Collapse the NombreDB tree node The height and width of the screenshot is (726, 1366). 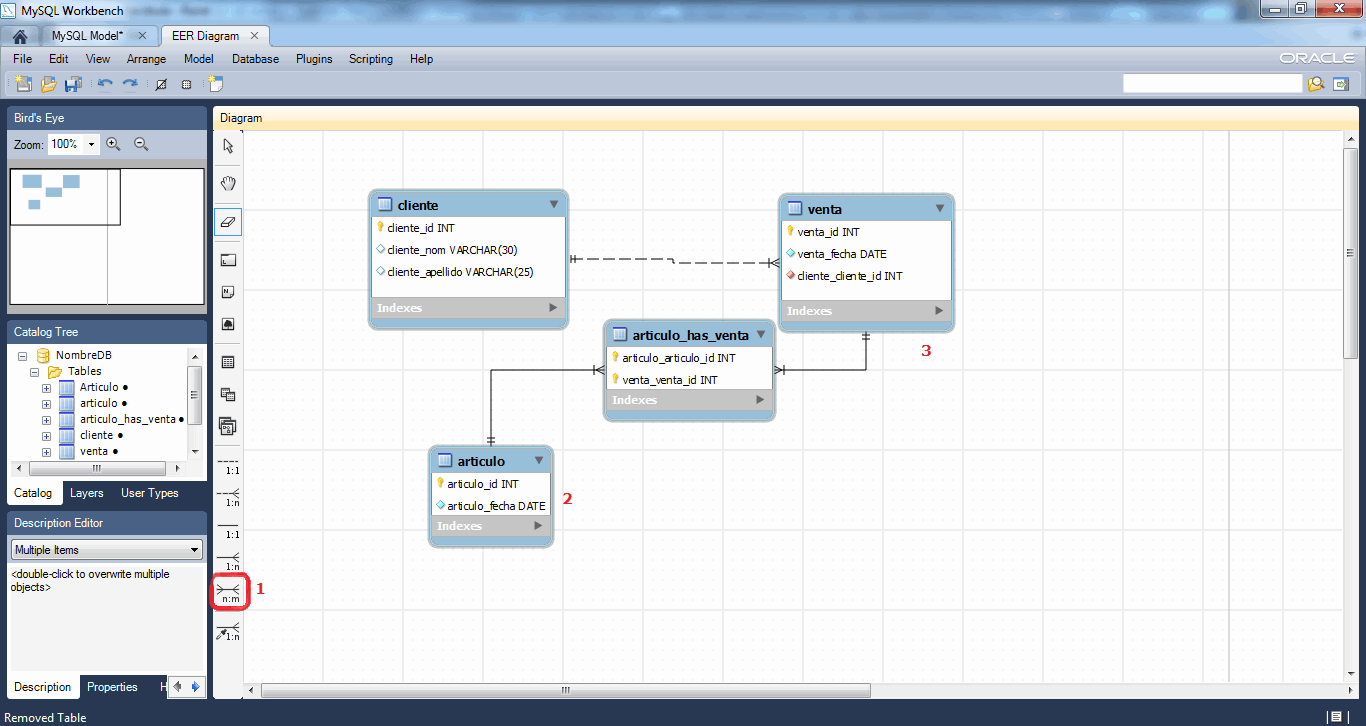22,355
